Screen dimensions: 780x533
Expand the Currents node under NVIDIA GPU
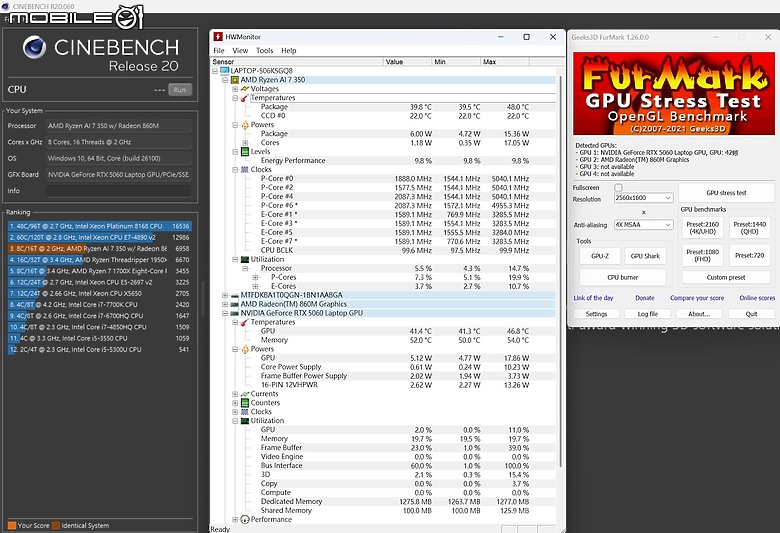point(235,394)
